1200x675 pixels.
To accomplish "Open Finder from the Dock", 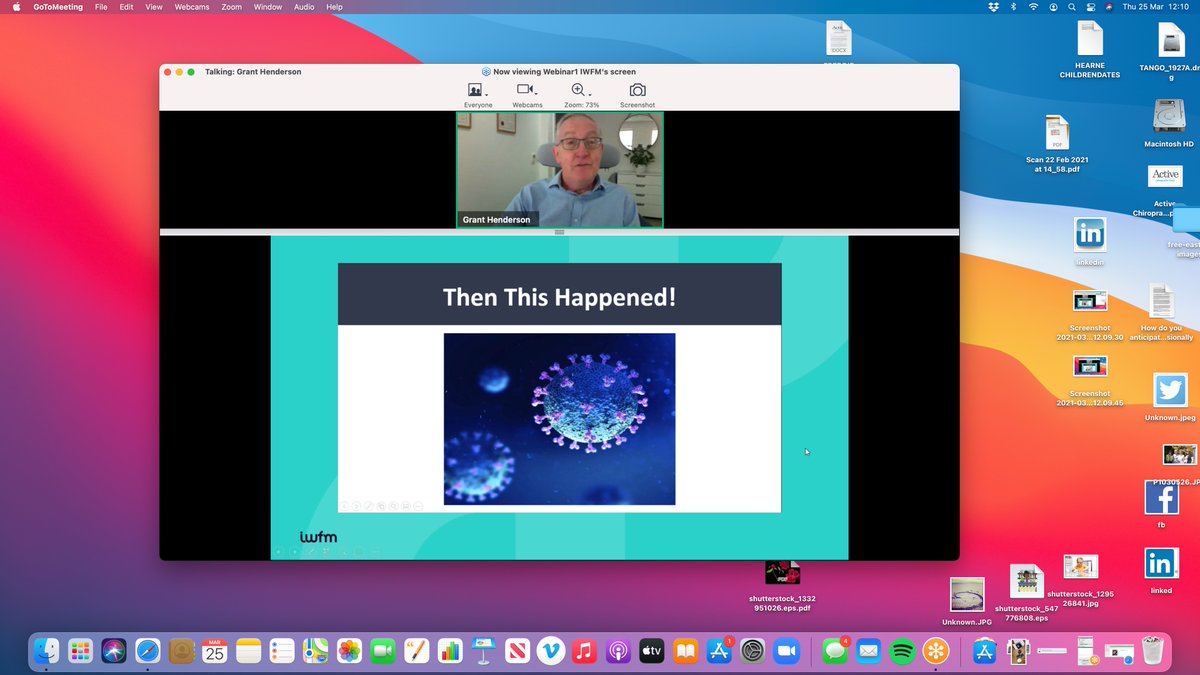I will [46, 651].
